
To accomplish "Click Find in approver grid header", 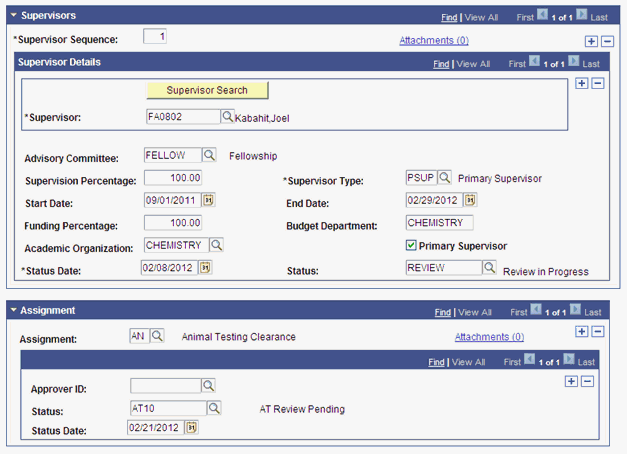I will pyautogui.click(x=436, y=362).
